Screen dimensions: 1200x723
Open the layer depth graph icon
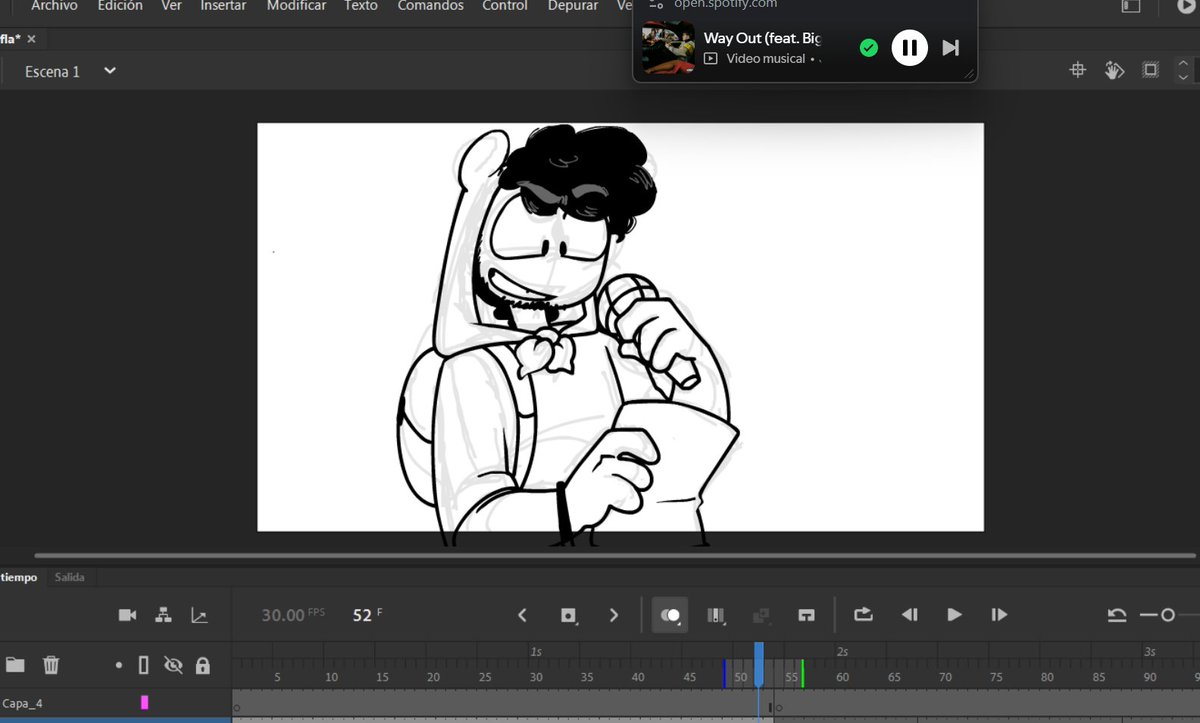[199, 615]
